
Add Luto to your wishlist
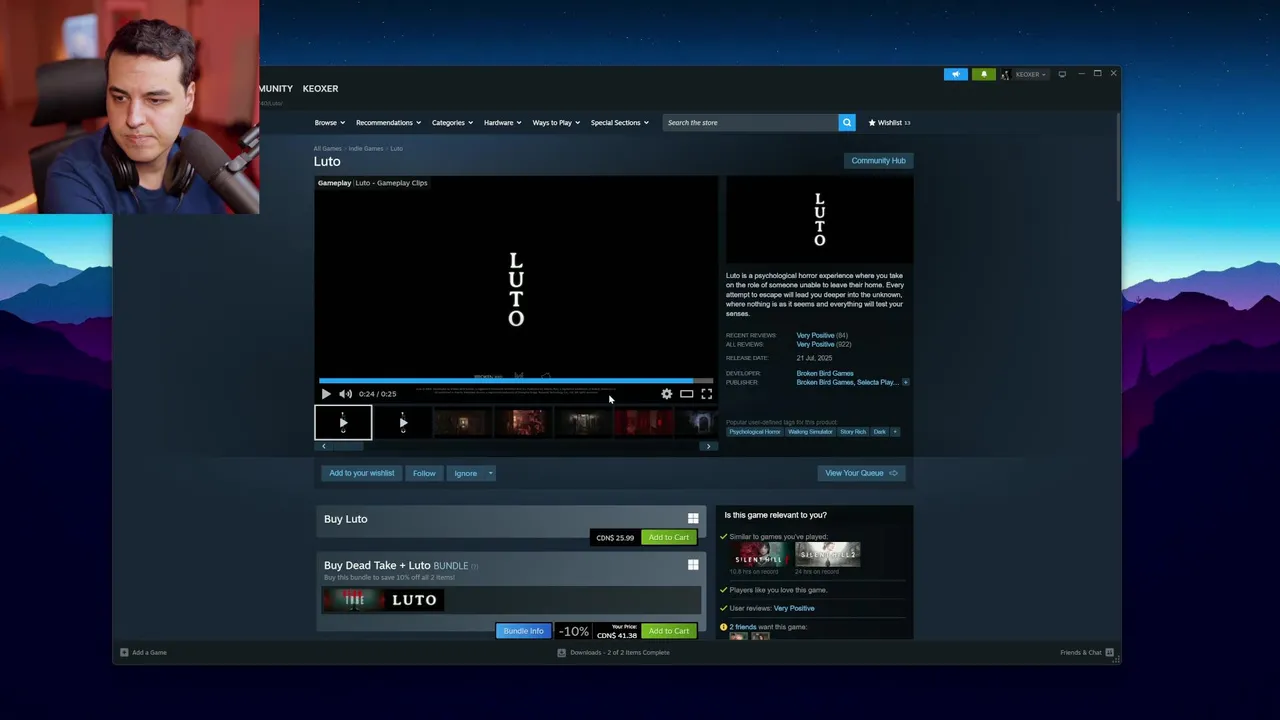pos(362,473)
